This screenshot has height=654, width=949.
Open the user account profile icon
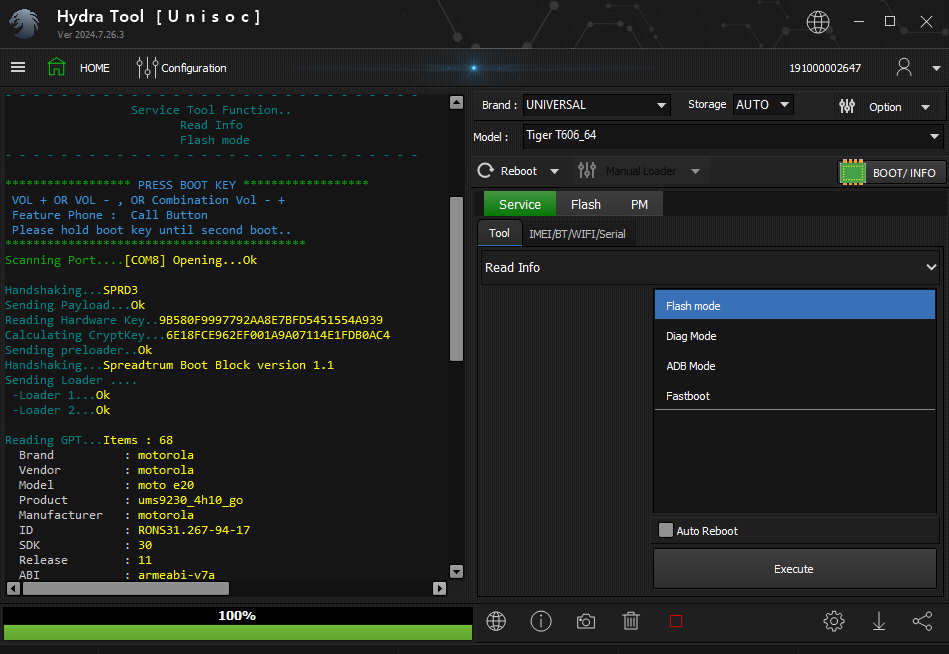[x=904, y=67]
